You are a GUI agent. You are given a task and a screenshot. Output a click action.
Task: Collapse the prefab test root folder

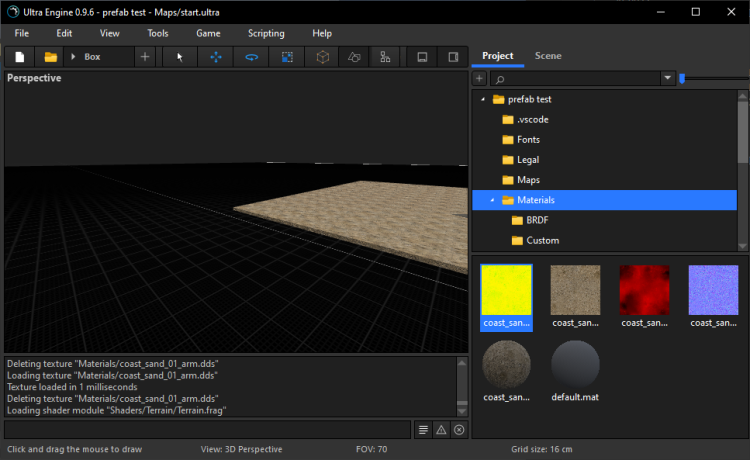[x=483, y=100]
